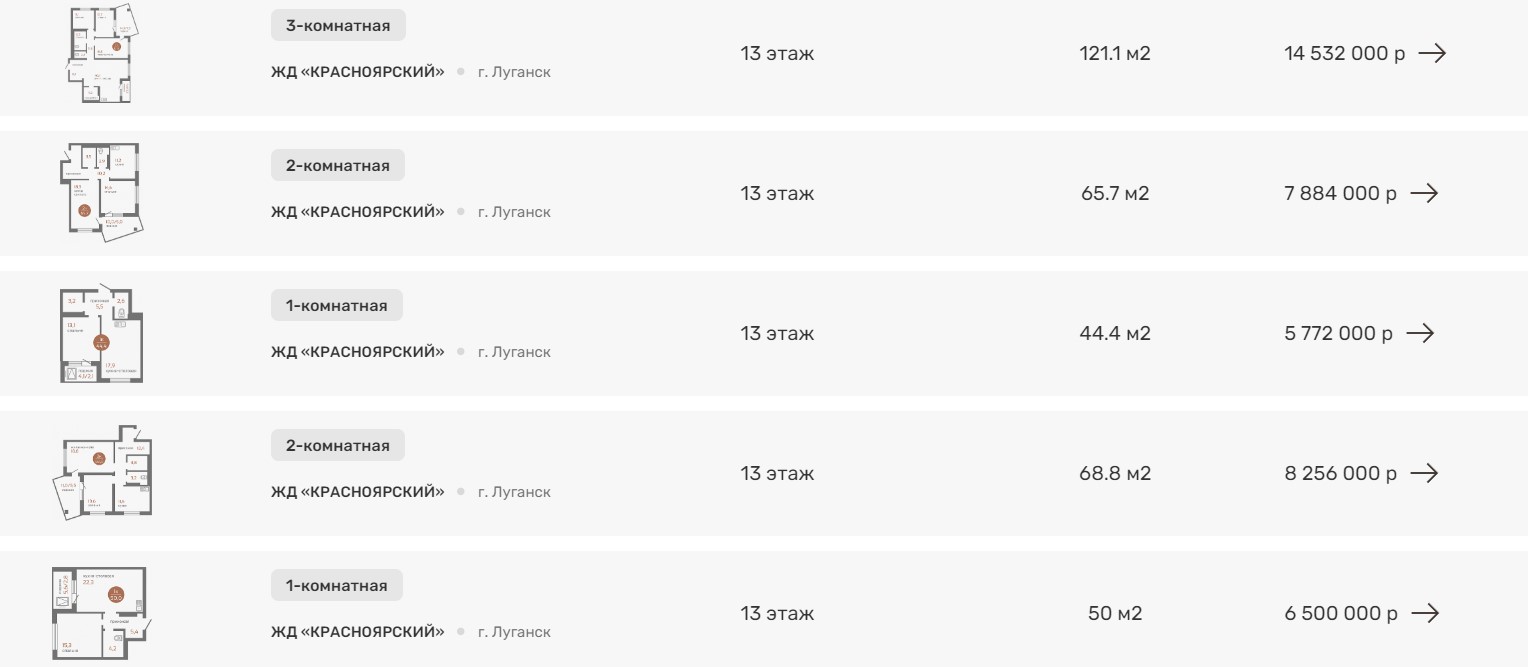Open floor plan thumbnail of 121.1 м2 apartment
The image size is (1528, 667).
tap(100, 54)
